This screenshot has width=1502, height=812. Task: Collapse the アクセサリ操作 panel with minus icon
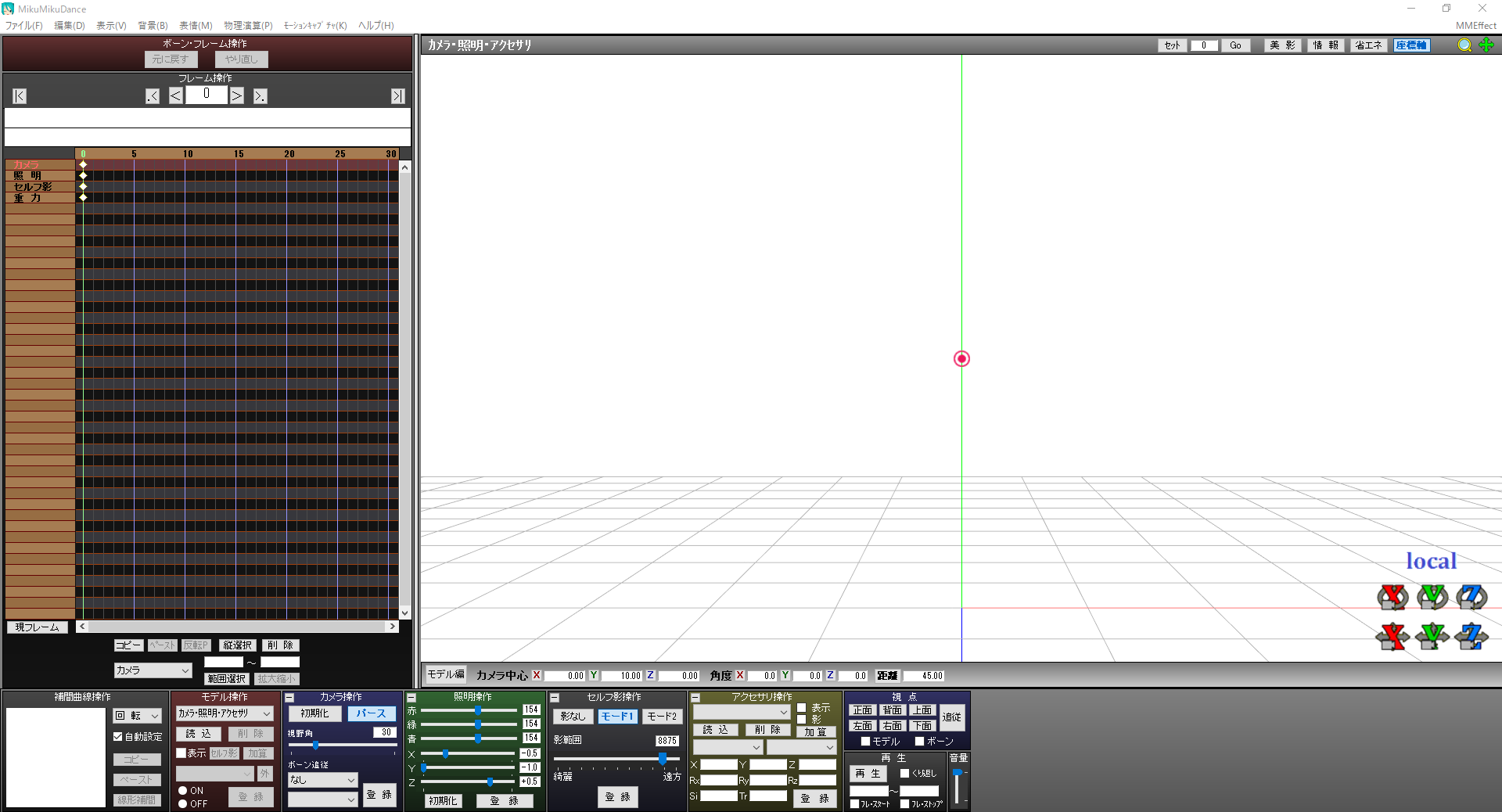click(695, 698)
